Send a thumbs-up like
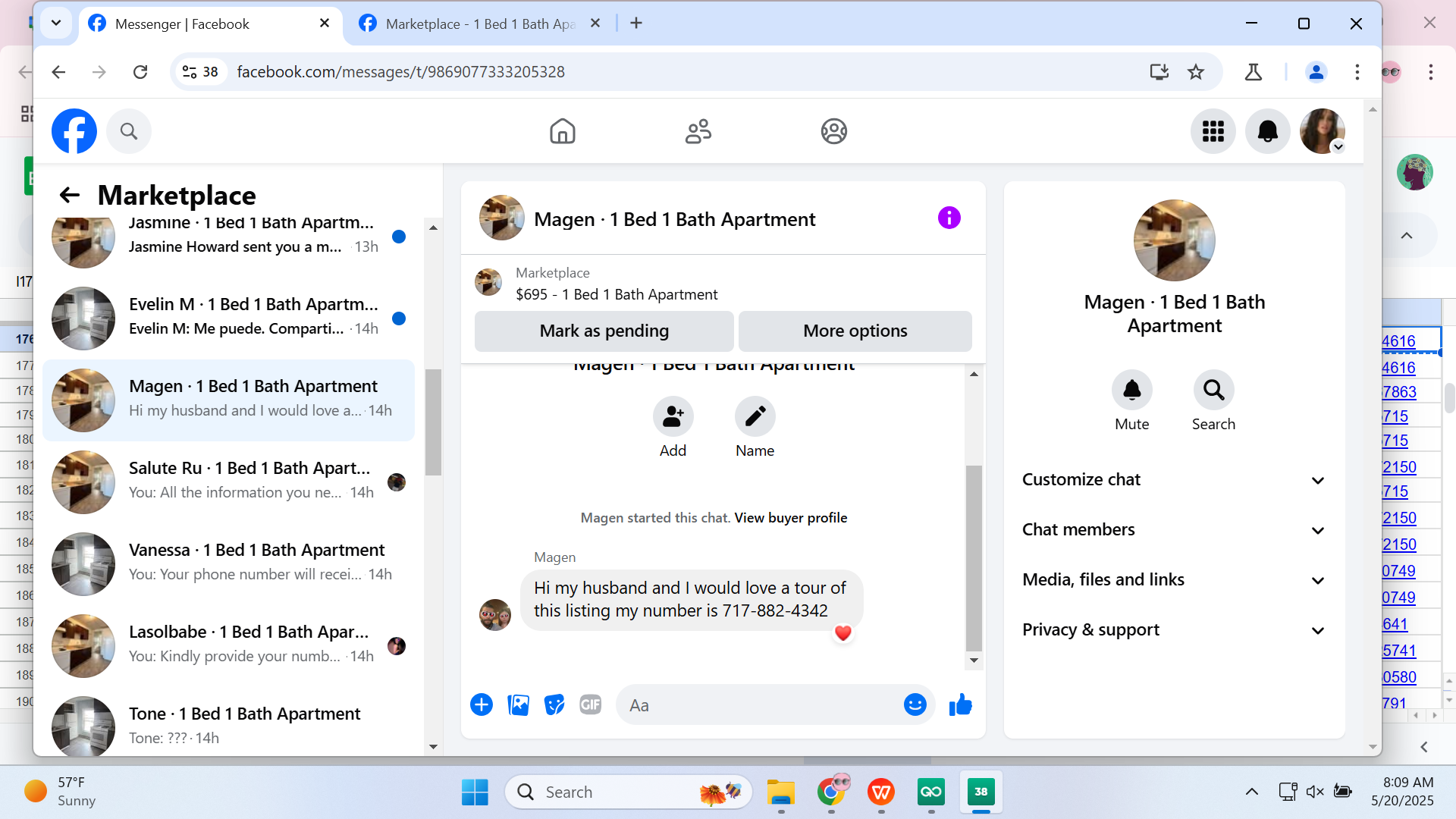 tap(960, 705)
